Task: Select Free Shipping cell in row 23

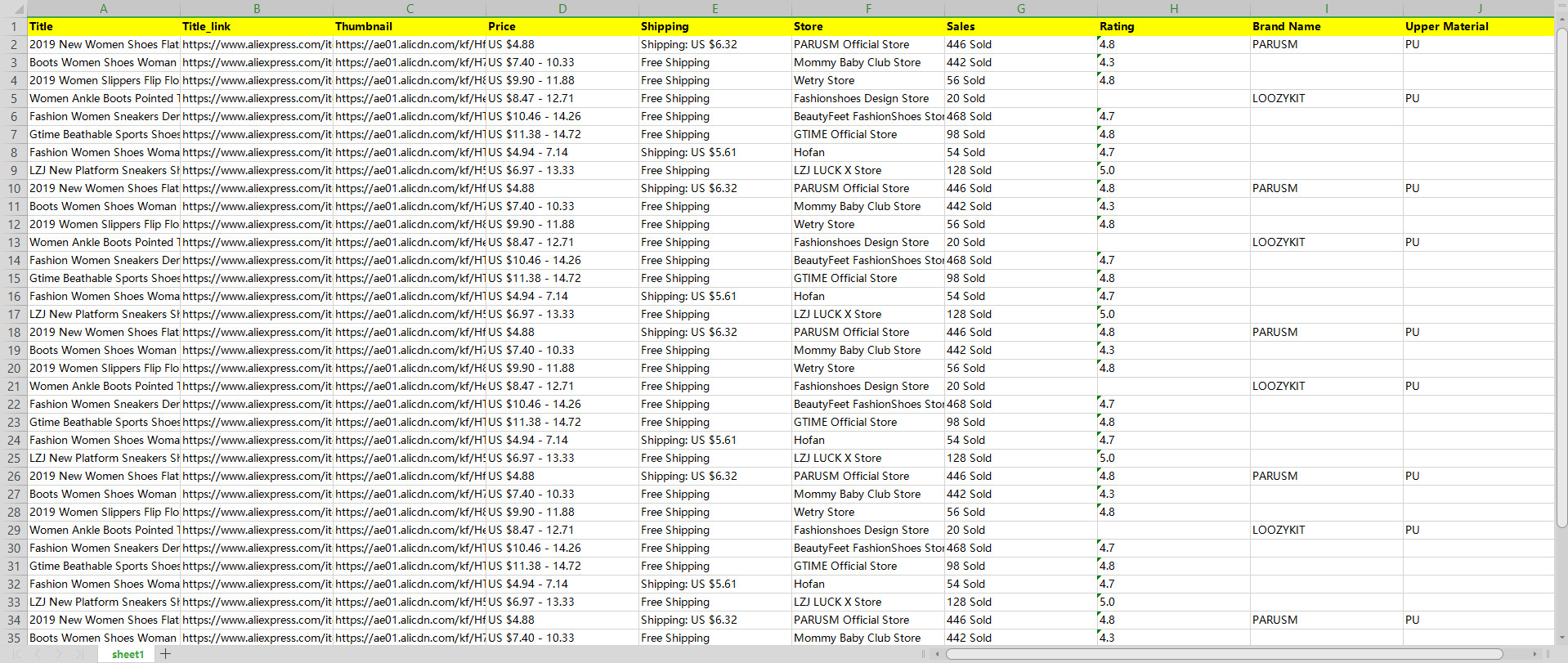Action: click(x=715, y=422)
